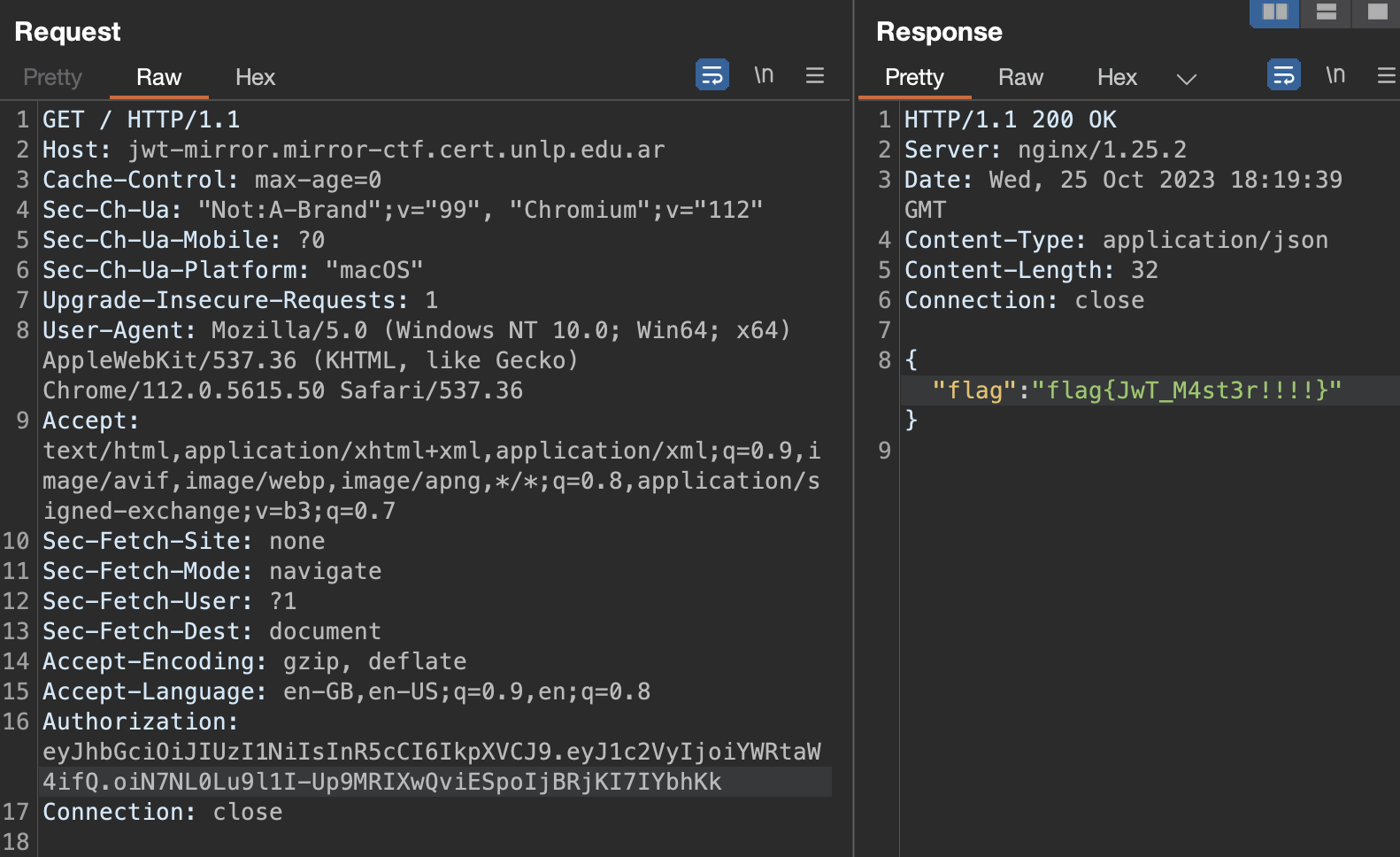
Task: Switch to combined tabbed layout view
Action: point(1376,12)
